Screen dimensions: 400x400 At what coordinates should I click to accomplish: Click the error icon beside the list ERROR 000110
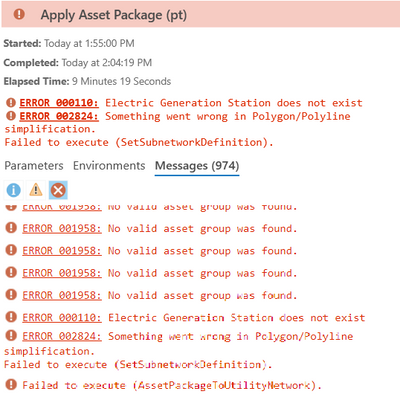[11, 317]
